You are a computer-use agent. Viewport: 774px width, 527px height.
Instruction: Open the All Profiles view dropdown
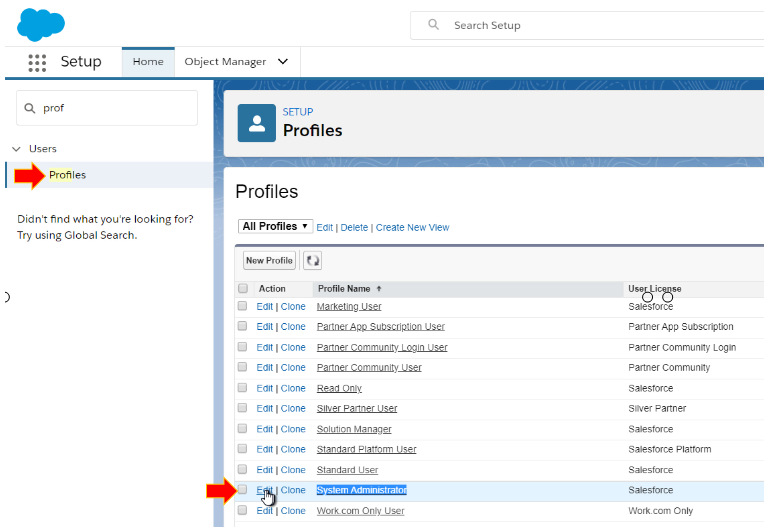pyautogui.click(x=275, y=226)
